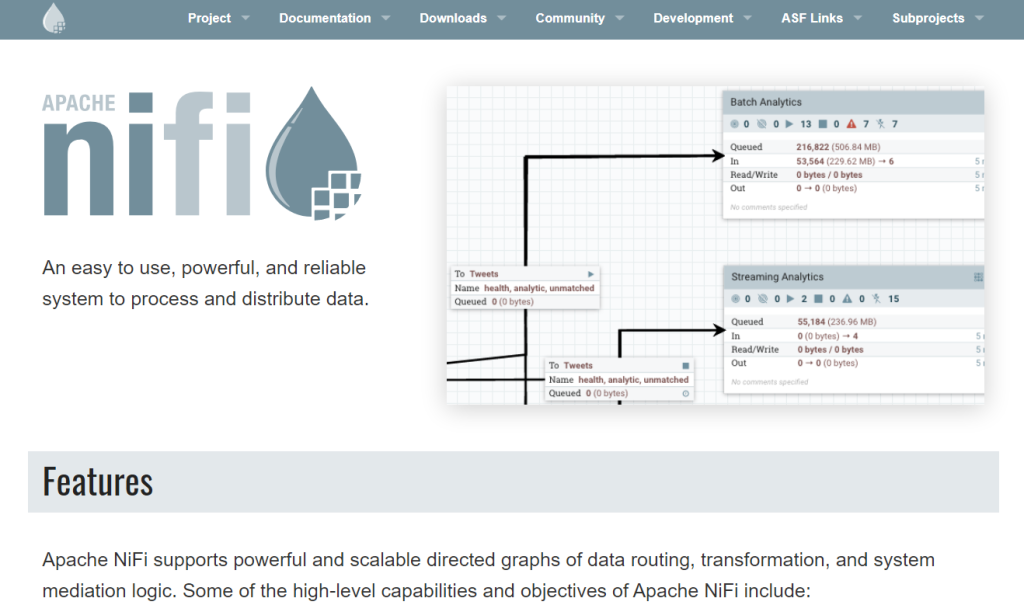The width and height of the screenshot is (1024, 612).
Task: Click Streaming Analytics stopped square icon
Action: click(x=818, y=298)
